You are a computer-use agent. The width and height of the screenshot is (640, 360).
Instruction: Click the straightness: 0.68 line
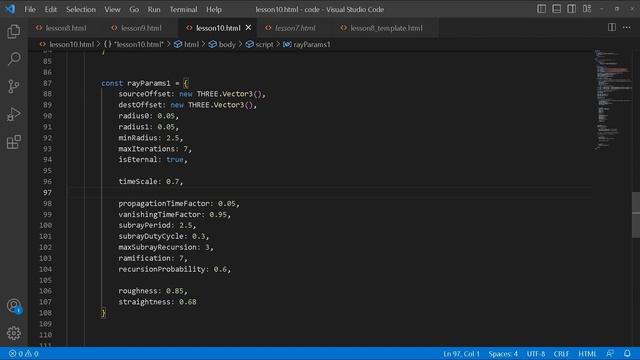point(157,302)
